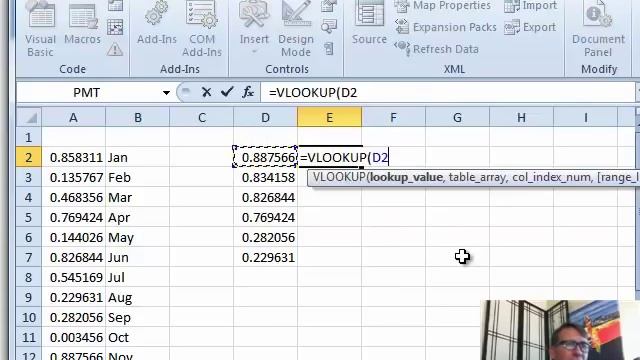This screenshot has height=360, width=640.
Task: Click cell containing 0.545169
Action: pyautogui.click(x=73, y=278)
